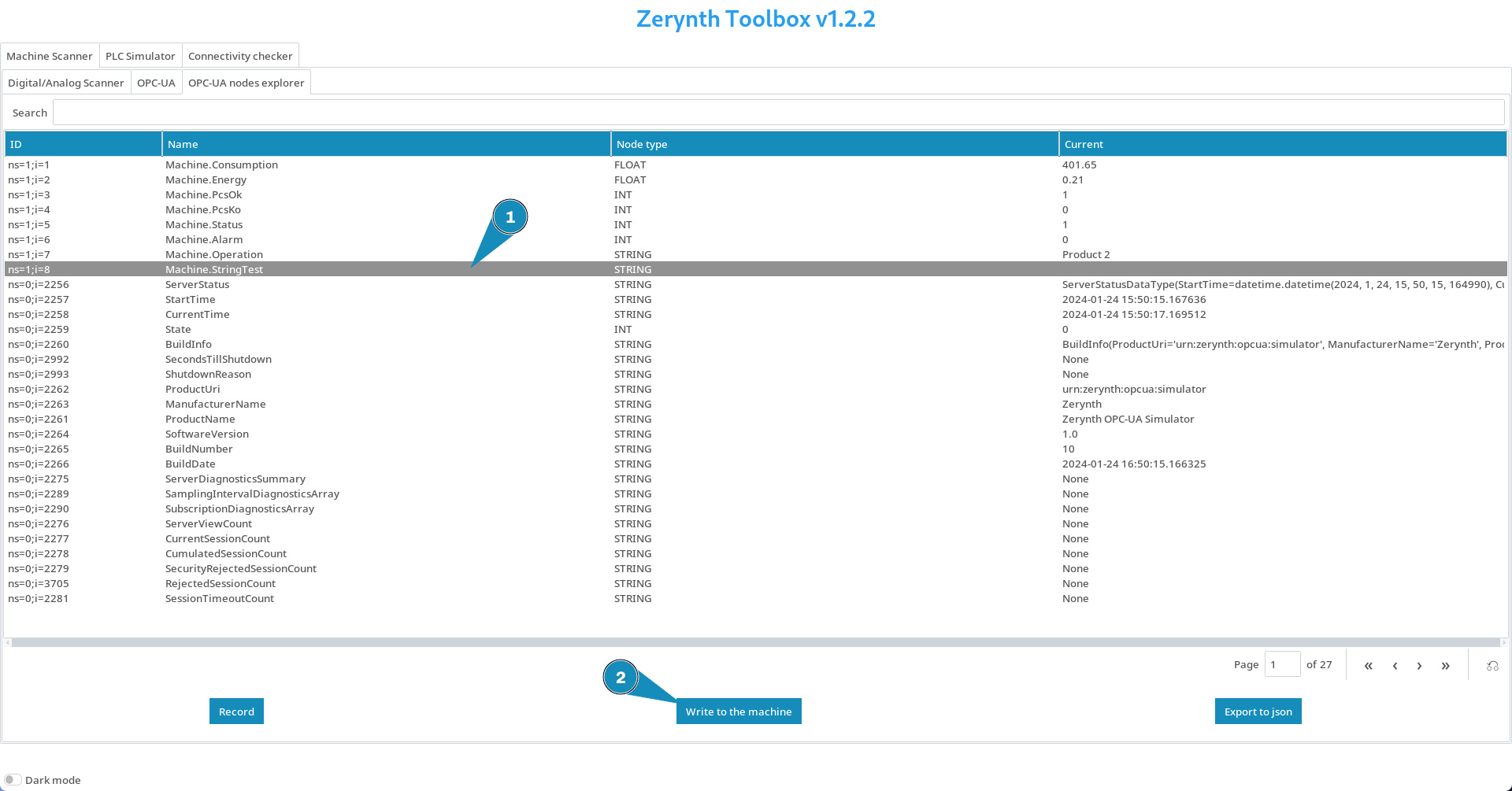Screen dimensions: 1512x791
Task: Click the urn:zerynth:opcua:simulator value cell
Action: 1134,389
